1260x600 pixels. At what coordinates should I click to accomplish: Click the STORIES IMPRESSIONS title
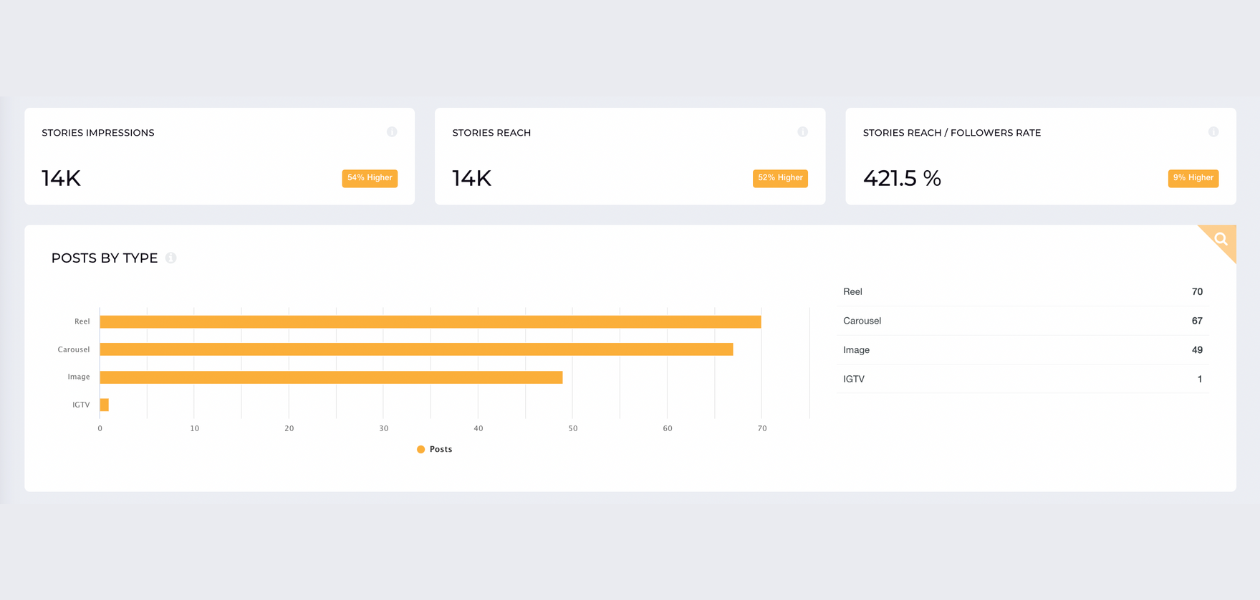[98, 133]
